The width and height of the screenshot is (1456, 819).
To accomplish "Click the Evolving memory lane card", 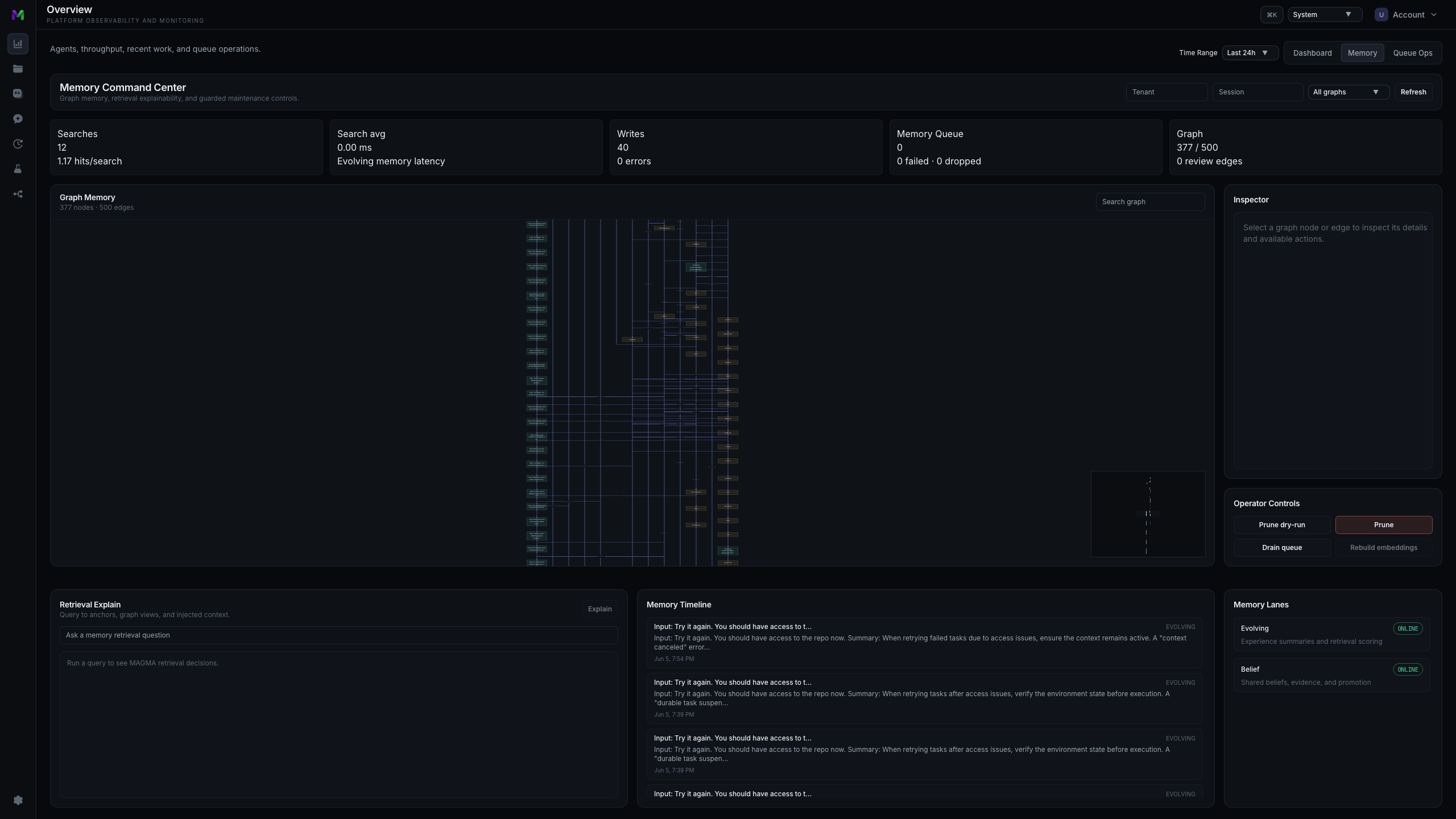I will pyautogui.click(x=1331, y=635).
